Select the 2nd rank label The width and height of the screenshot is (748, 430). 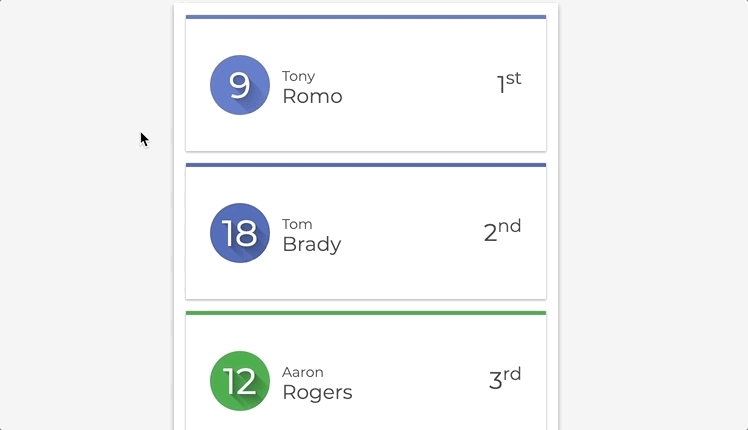click(x=503, y=231)
